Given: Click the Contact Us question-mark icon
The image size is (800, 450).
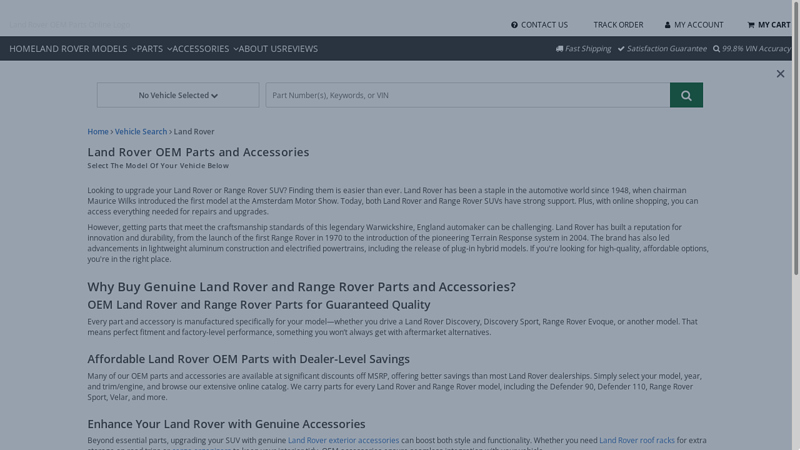Looking at the screenshot, I should pos(514,24).
